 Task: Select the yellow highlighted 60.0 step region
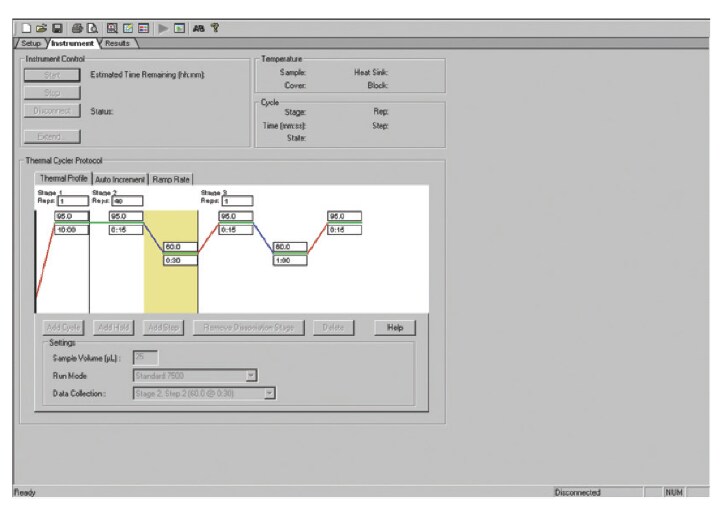(x=171, y=280)
